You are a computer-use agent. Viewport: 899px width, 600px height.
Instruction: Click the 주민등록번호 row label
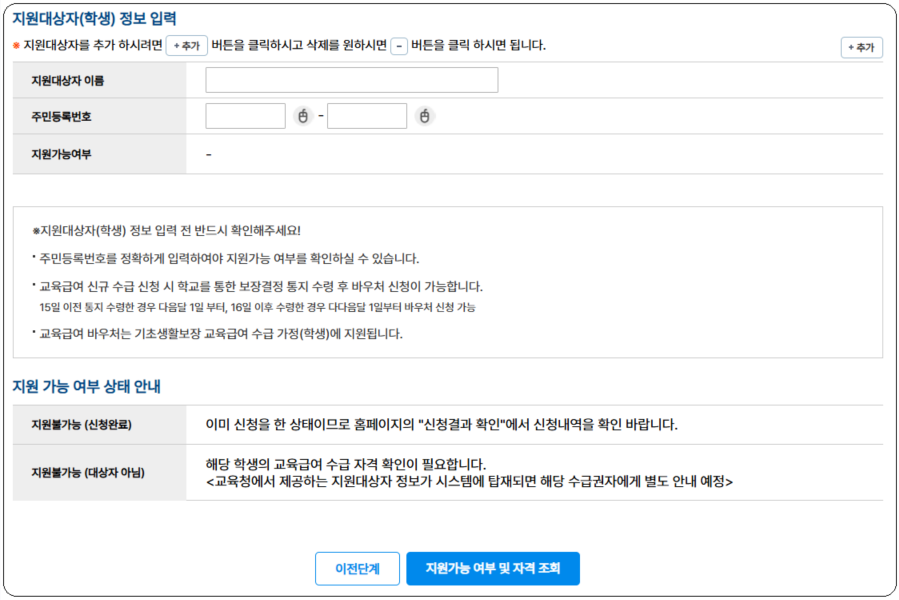(62, 116)
